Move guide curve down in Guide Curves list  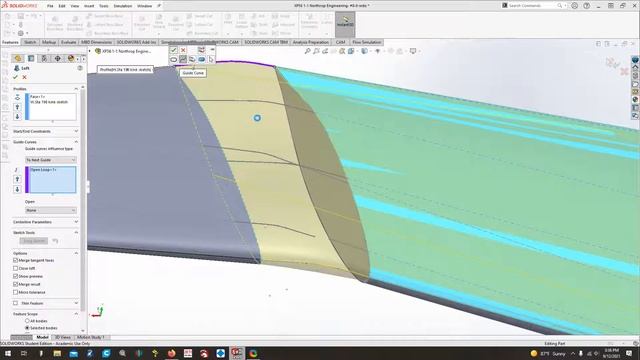pos(17,189)
